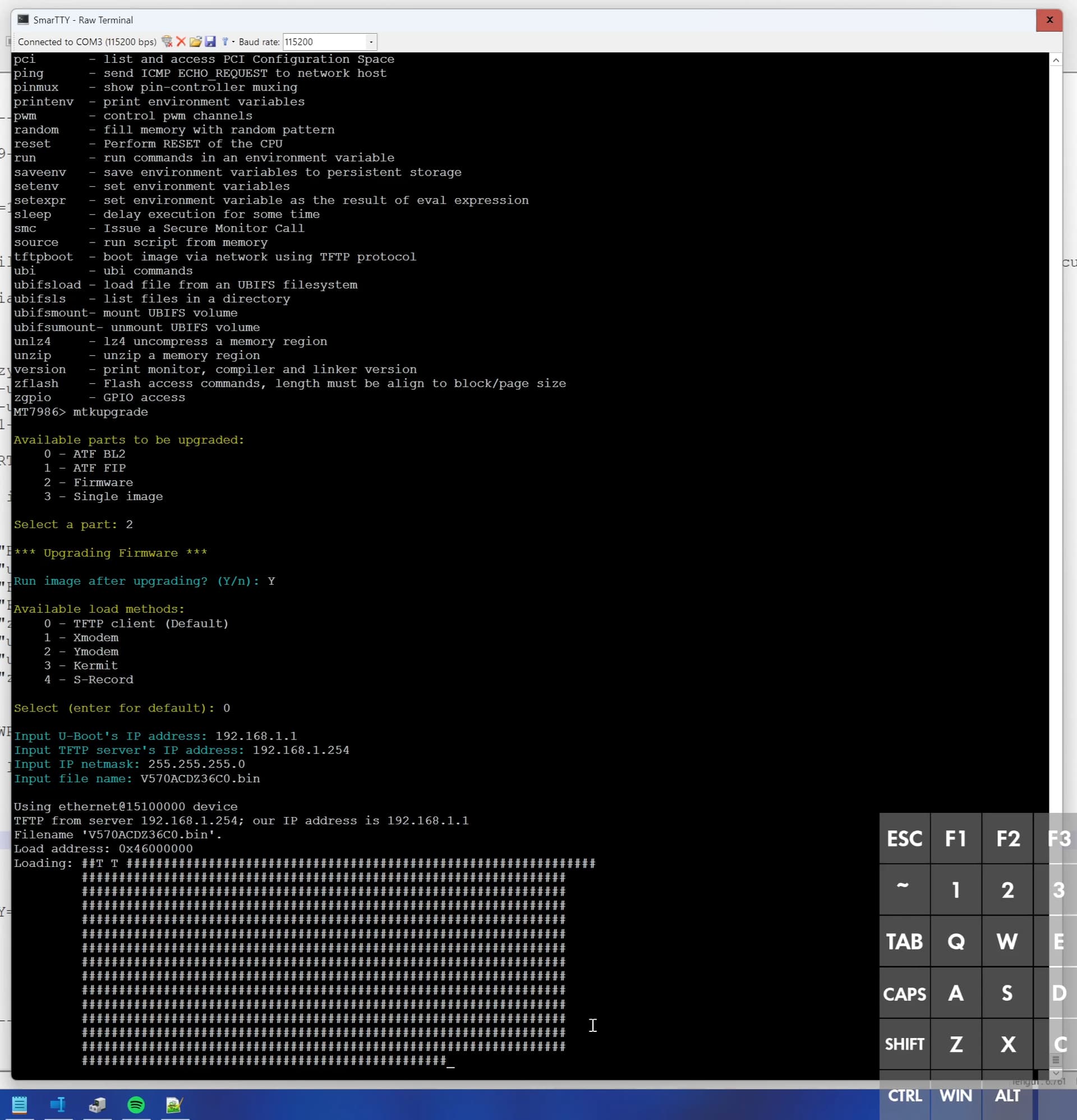Click the blue settings tool icon

(x=224, y=42)
